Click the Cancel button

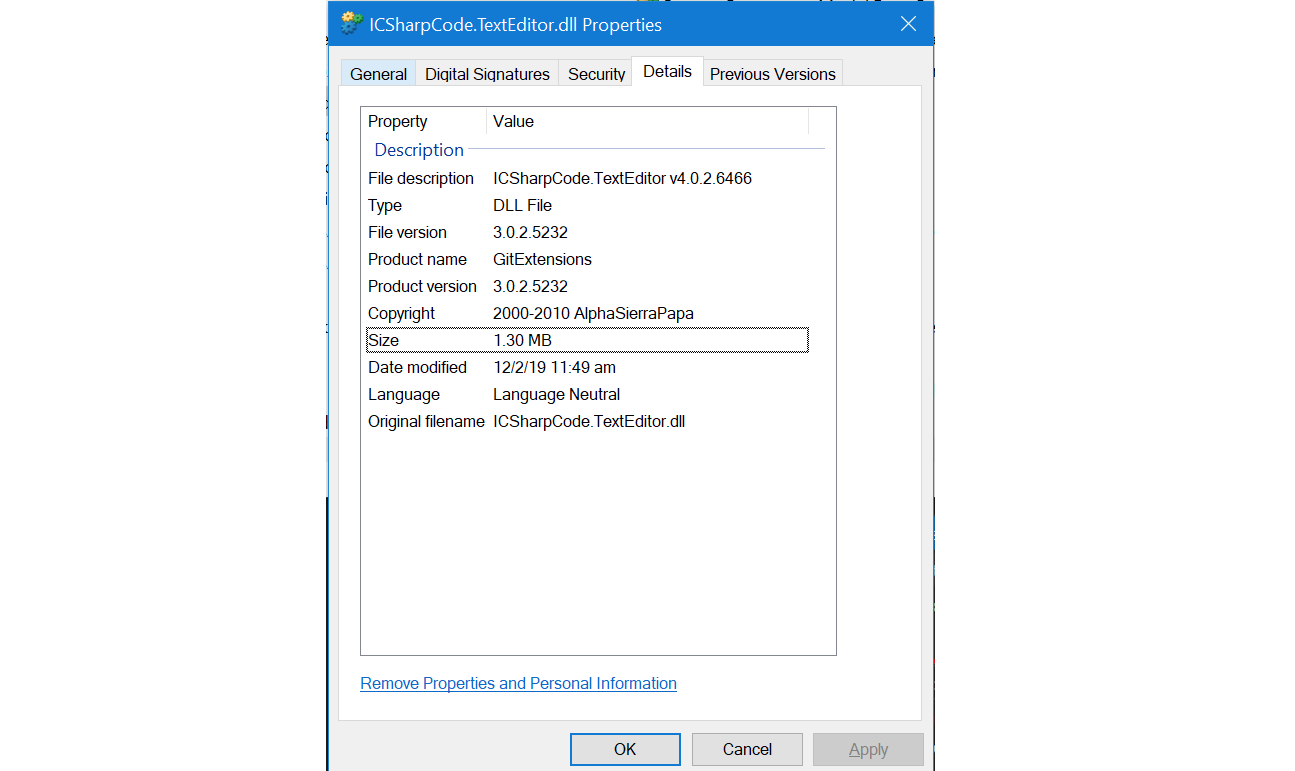(747, 749)
